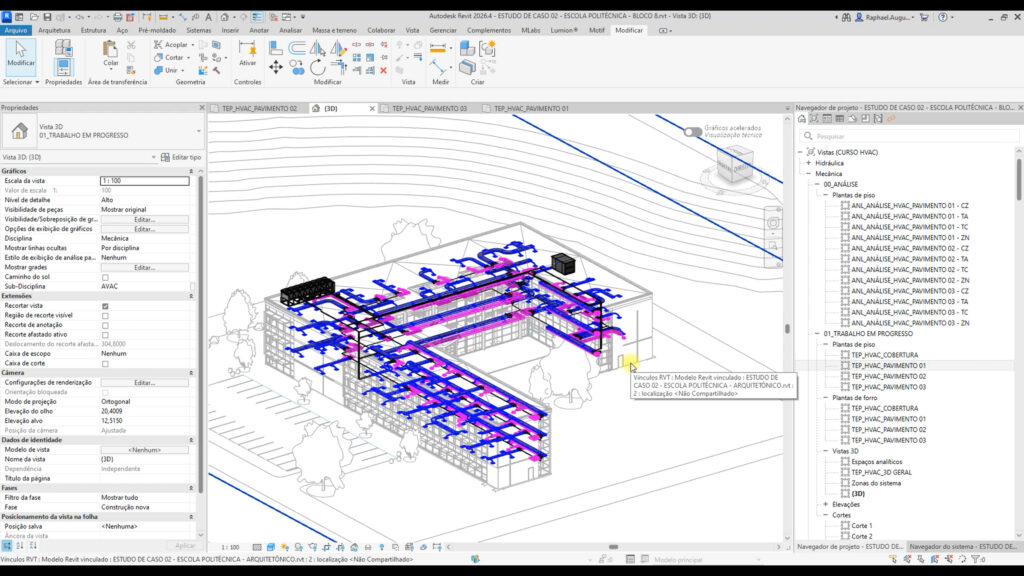Select the Move tool in Modificar panel
This screenshot has width=1024, height=576.
pyautogui.click(x=276, y=67)
